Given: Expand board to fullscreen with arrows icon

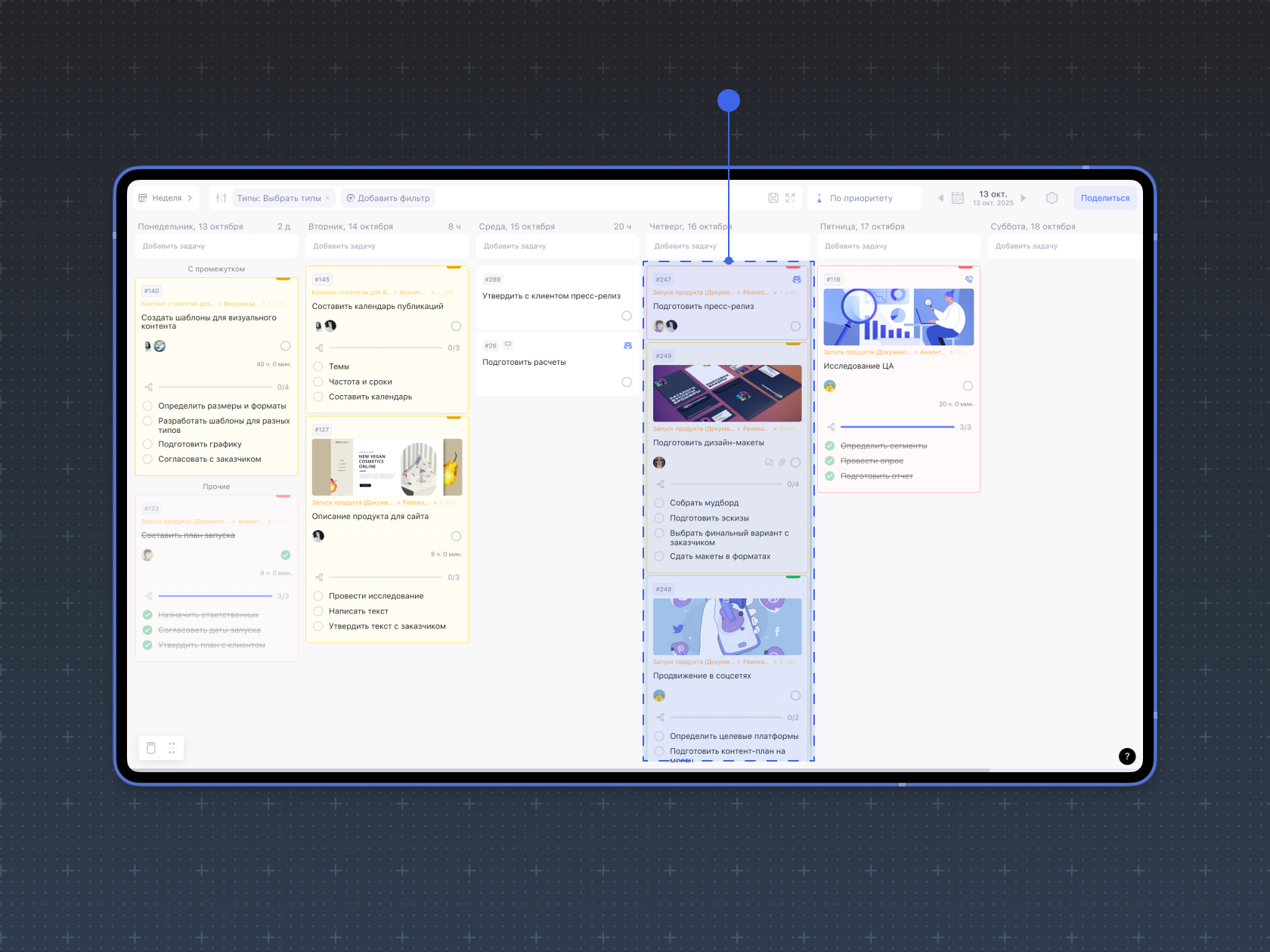Looking at the screenshot, I should pos(790,198).
